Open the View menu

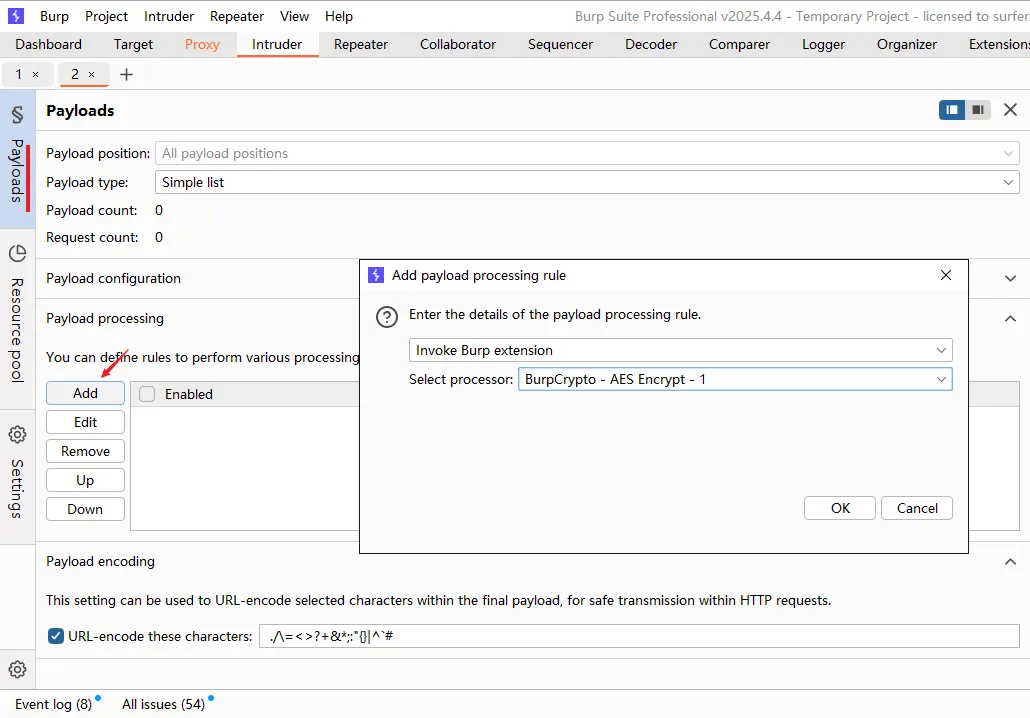(x=294, y=16)
